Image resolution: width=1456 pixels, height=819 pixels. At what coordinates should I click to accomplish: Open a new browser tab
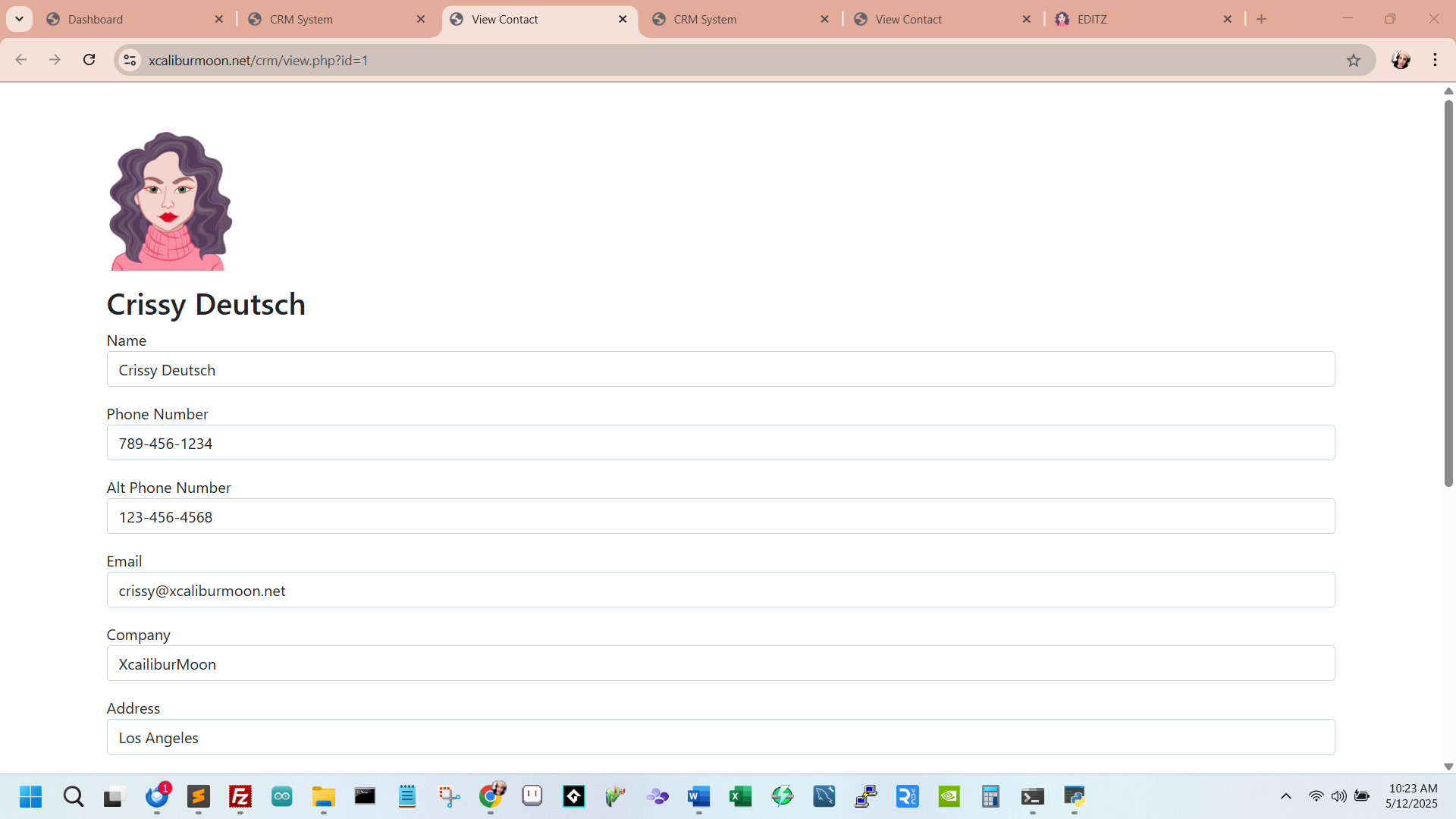tap(1262, 20)
